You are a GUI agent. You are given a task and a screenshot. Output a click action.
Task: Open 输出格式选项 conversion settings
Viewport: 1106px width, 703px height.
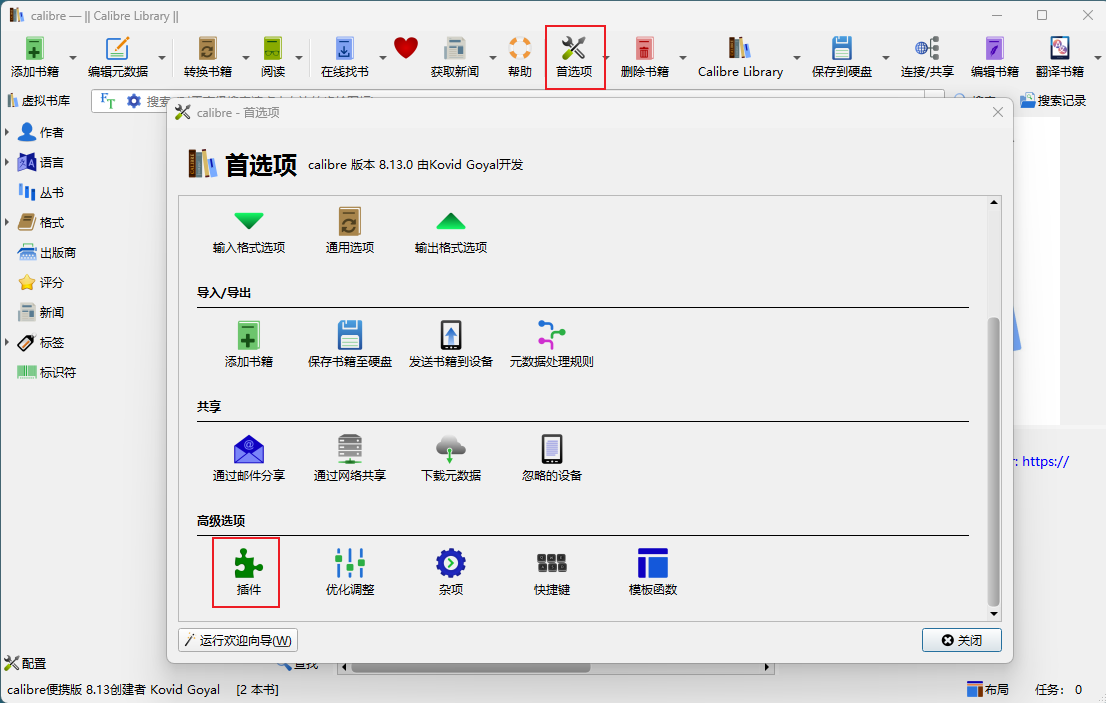(x=450, y=230)
